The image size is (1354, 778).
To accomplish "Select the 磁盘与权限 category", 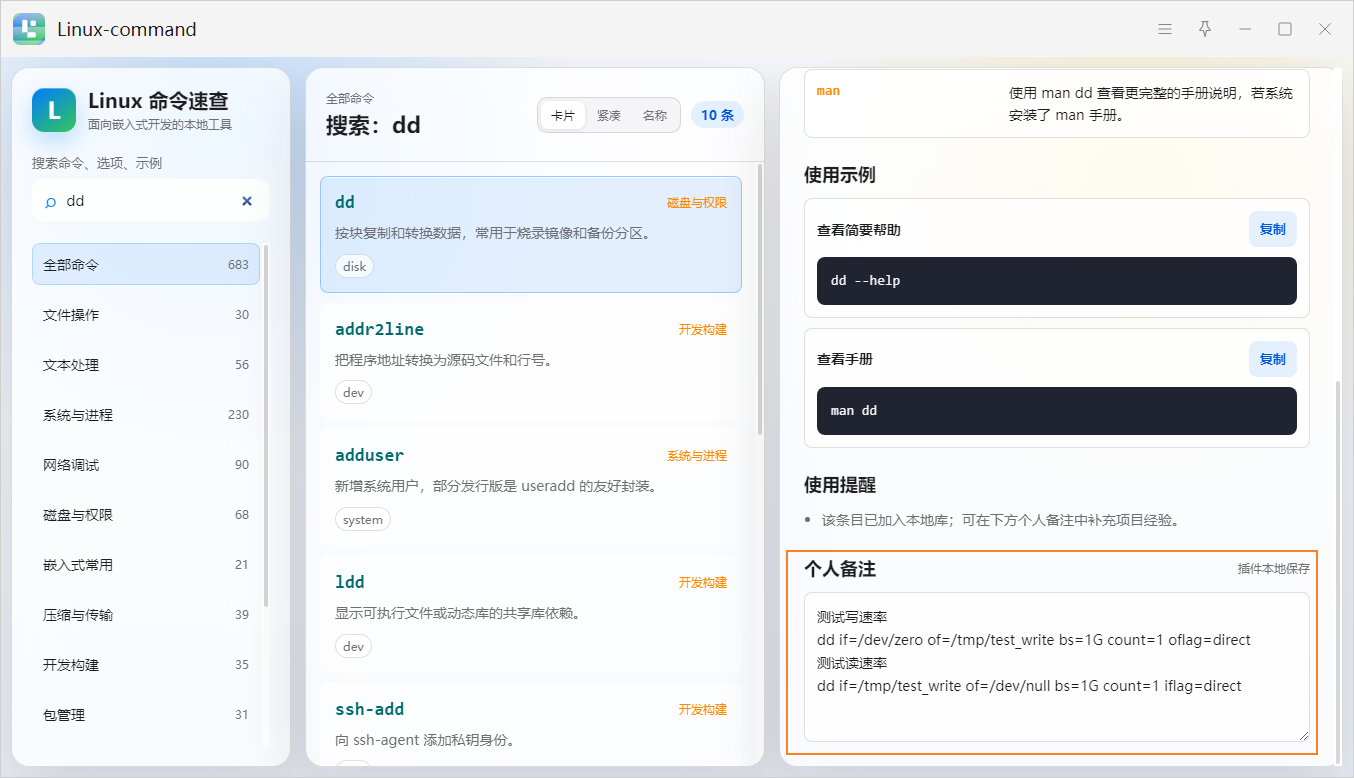I will coord(146,515).
